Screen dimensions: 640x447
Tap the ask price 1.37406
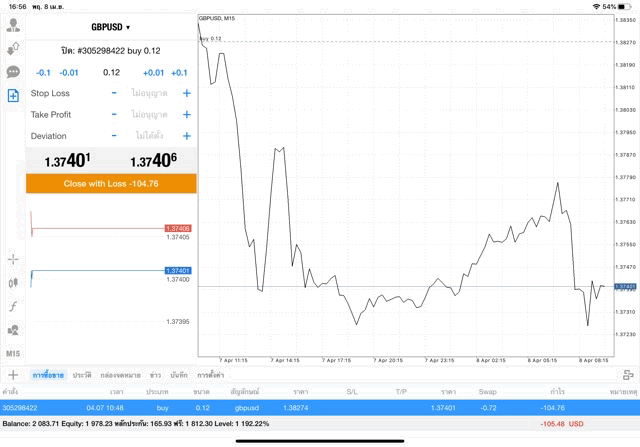153,160
